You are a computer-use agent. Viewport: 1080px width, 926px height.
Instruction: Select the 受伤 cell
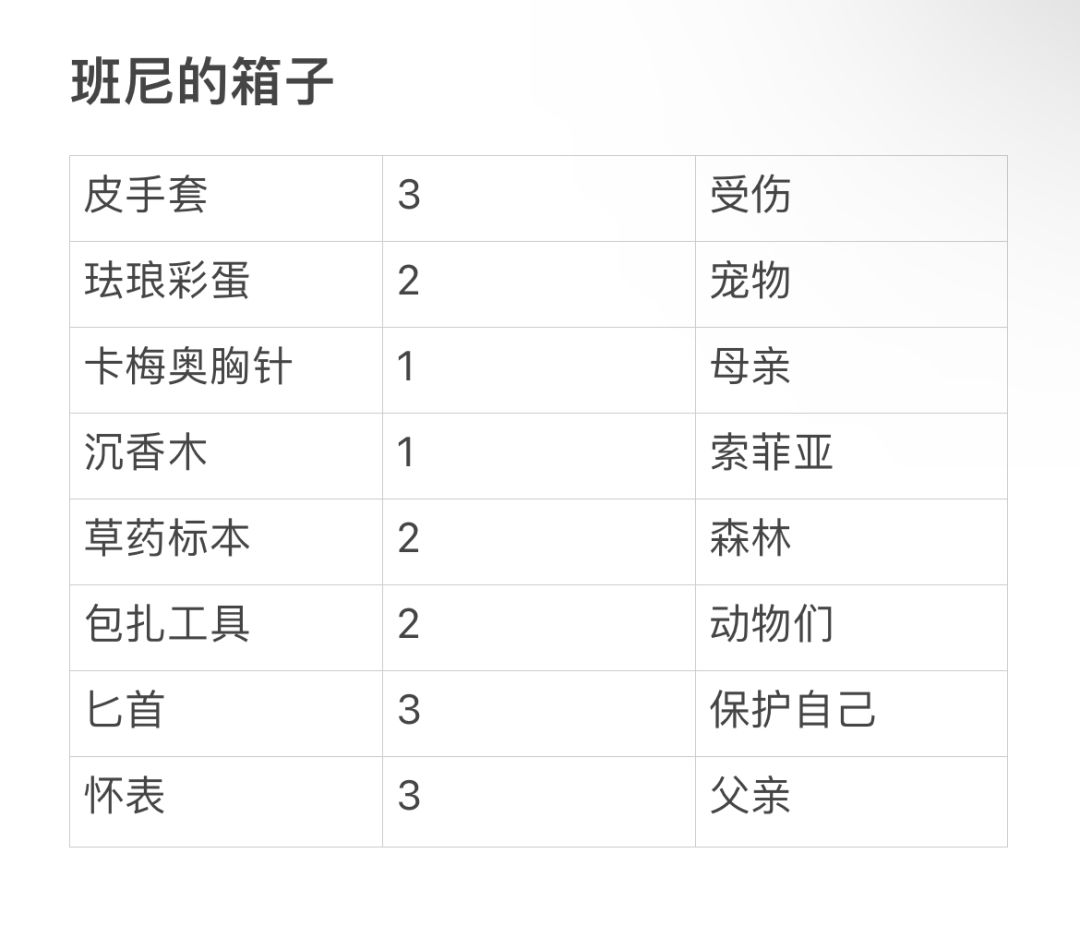(x=750, y=195)
